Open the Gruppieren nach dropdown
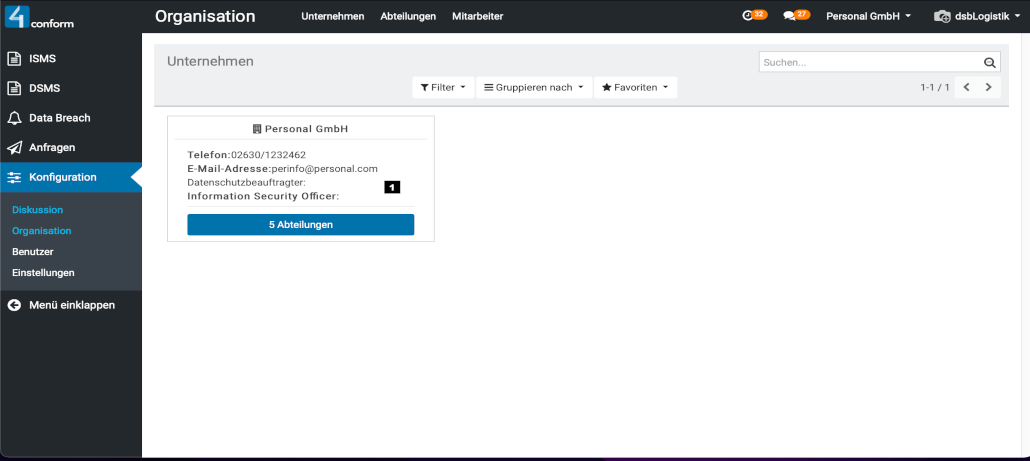This screenshot has height=461, width=1030. click(x=534, y=88)
